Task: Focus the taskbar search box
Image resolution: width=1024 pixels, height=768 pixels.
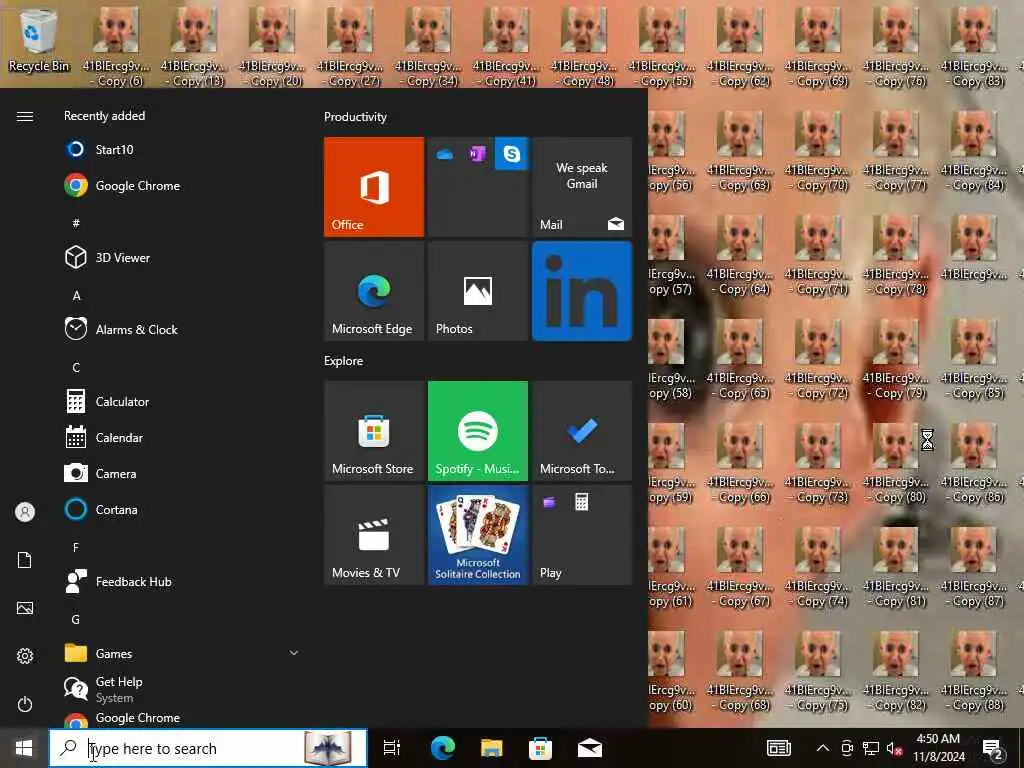Action: pos(208,748)
